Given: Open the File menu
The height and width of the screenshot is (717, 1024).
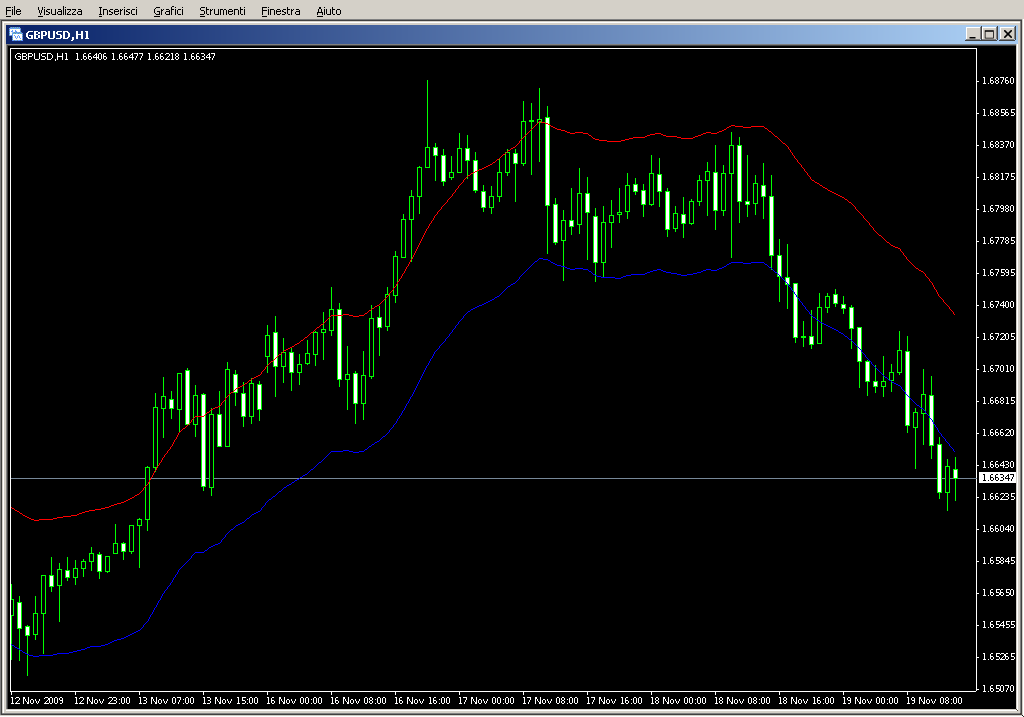Looking at the screenshot, I should pyautogui.click(x=14, y=11).
